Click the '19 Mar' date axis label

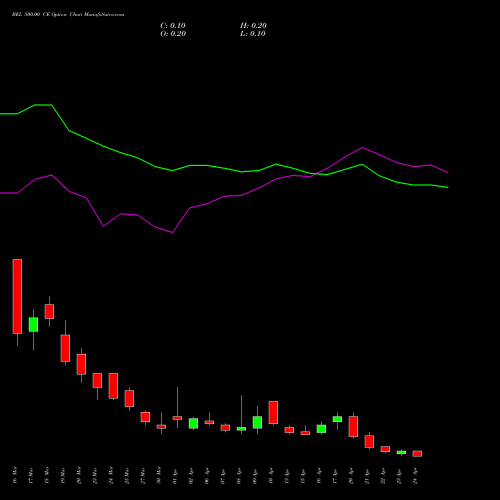(63, 476)
